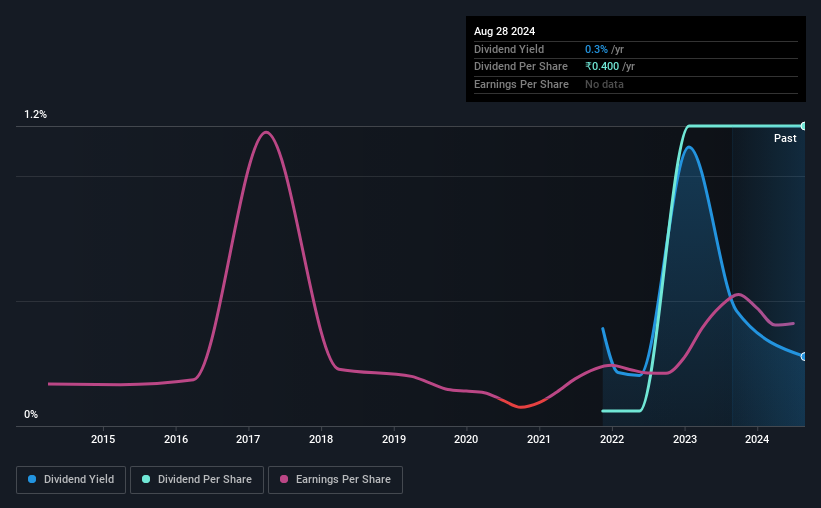Screen dimensions: 821x508
Task: Click the cyan endpoint marker at top right
Action: [x=803, y=126]
